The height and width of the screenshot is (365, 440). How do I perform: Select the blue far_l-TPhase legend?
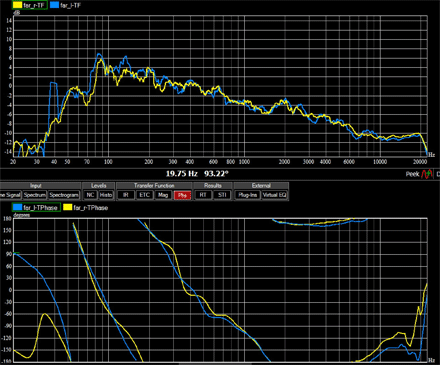(36, 207)
